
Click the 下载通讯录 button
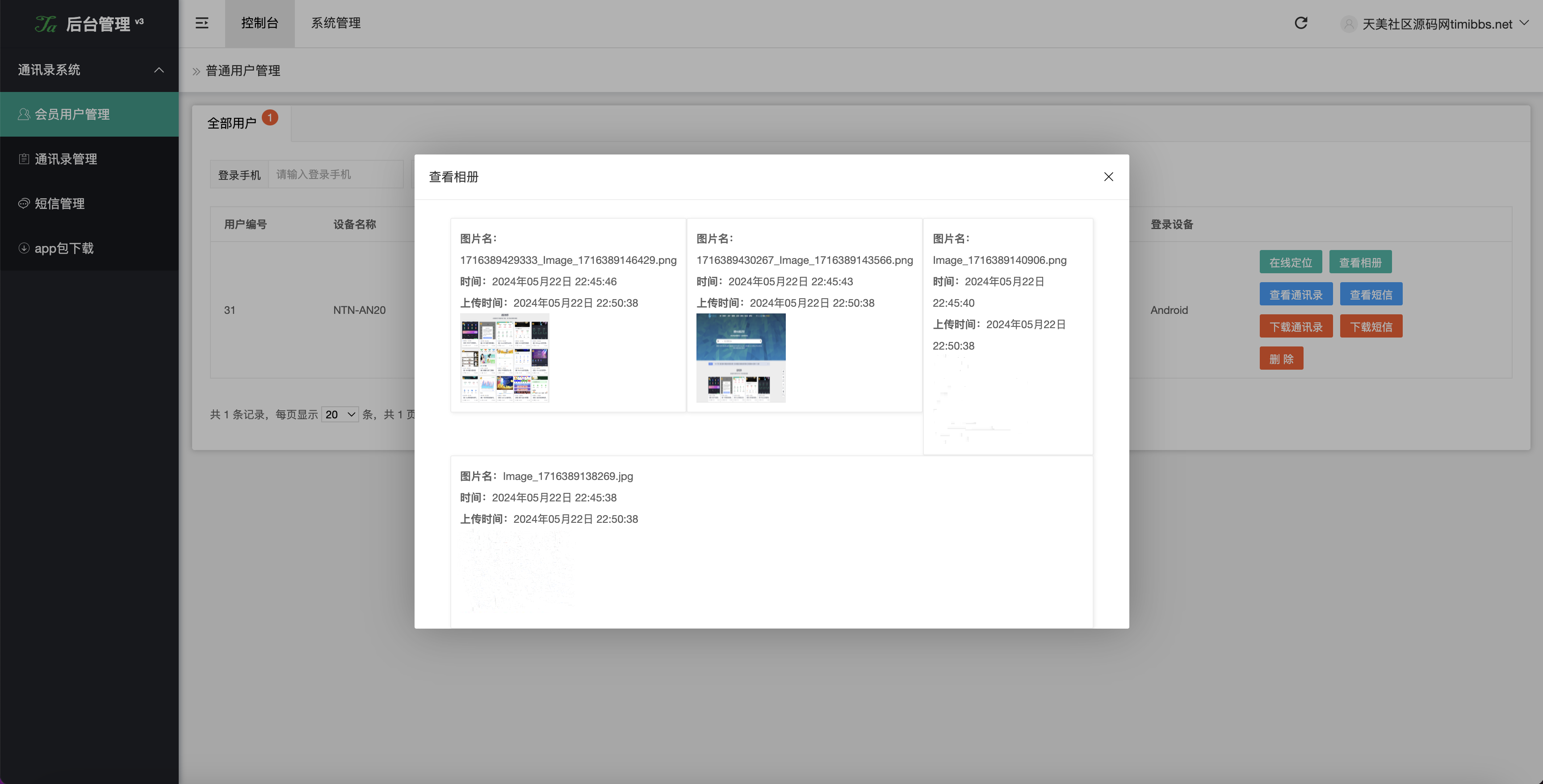click(x=1296, y=325)
